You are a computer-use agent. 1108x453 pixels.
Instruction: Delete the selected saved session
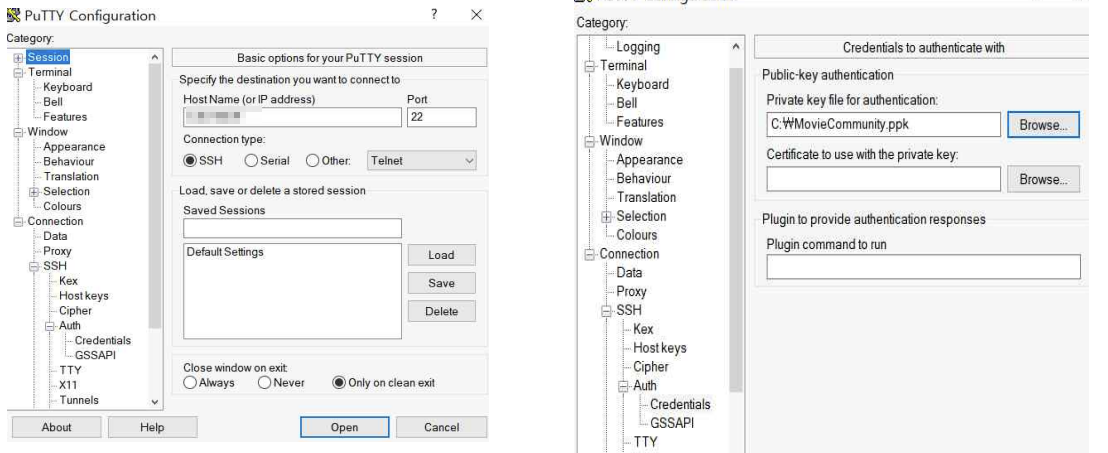coord(441,312)
